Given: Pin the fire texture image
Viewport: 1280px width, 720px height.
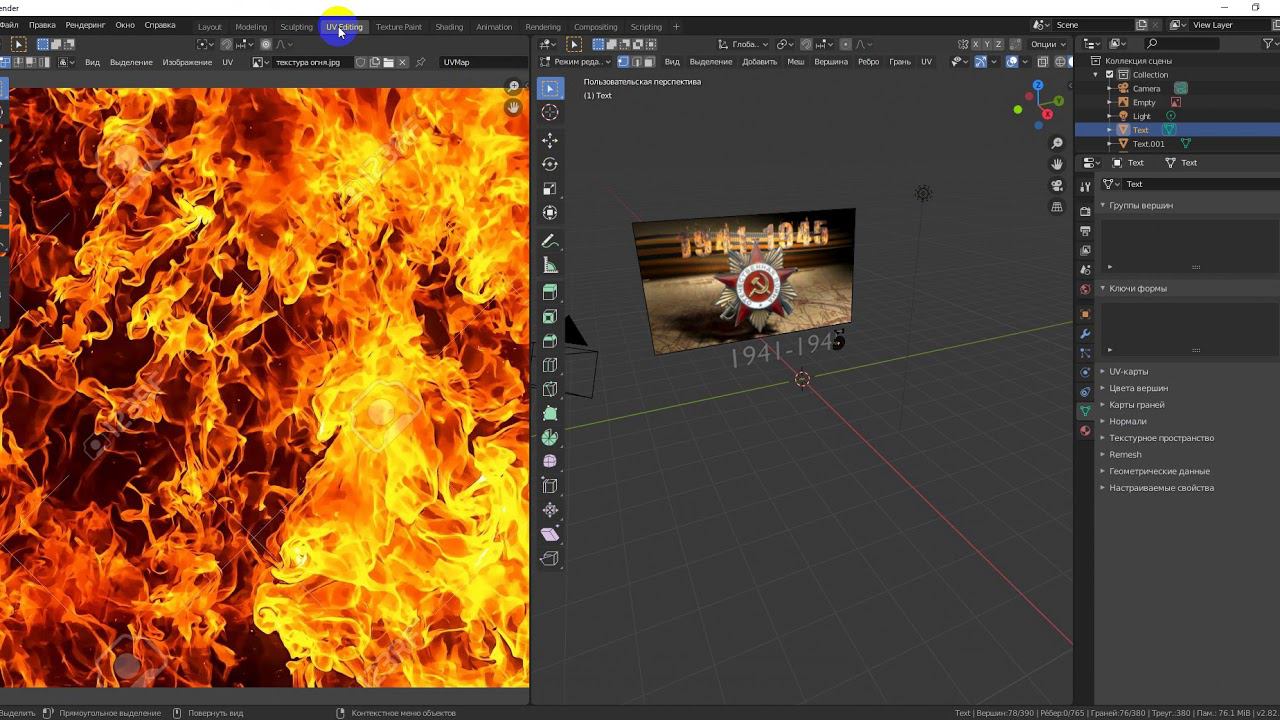Looking at the screenshot, I should [420, 62].
